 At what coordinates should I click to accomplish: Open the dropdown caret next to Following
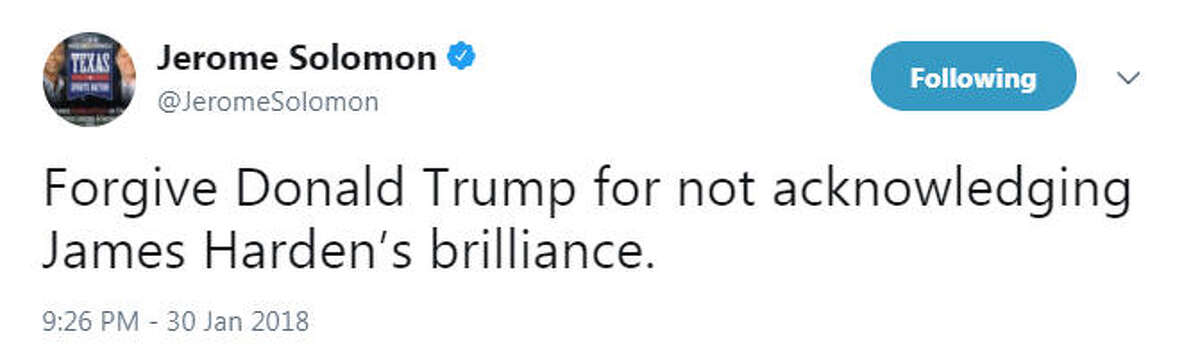click(x=1127, y=77)
